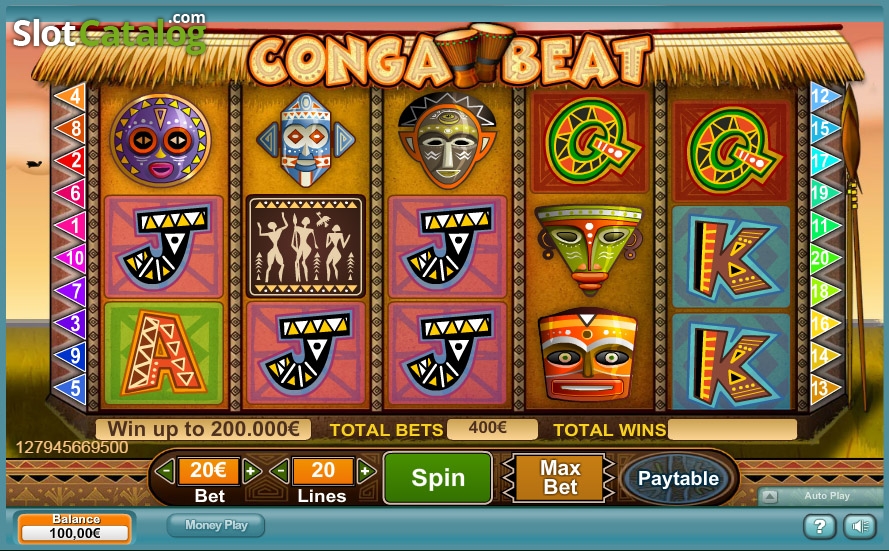The height and width of the screenshot is (551, 889).
Task: Click the purple round mask symbol
Action: click(160, 139)
